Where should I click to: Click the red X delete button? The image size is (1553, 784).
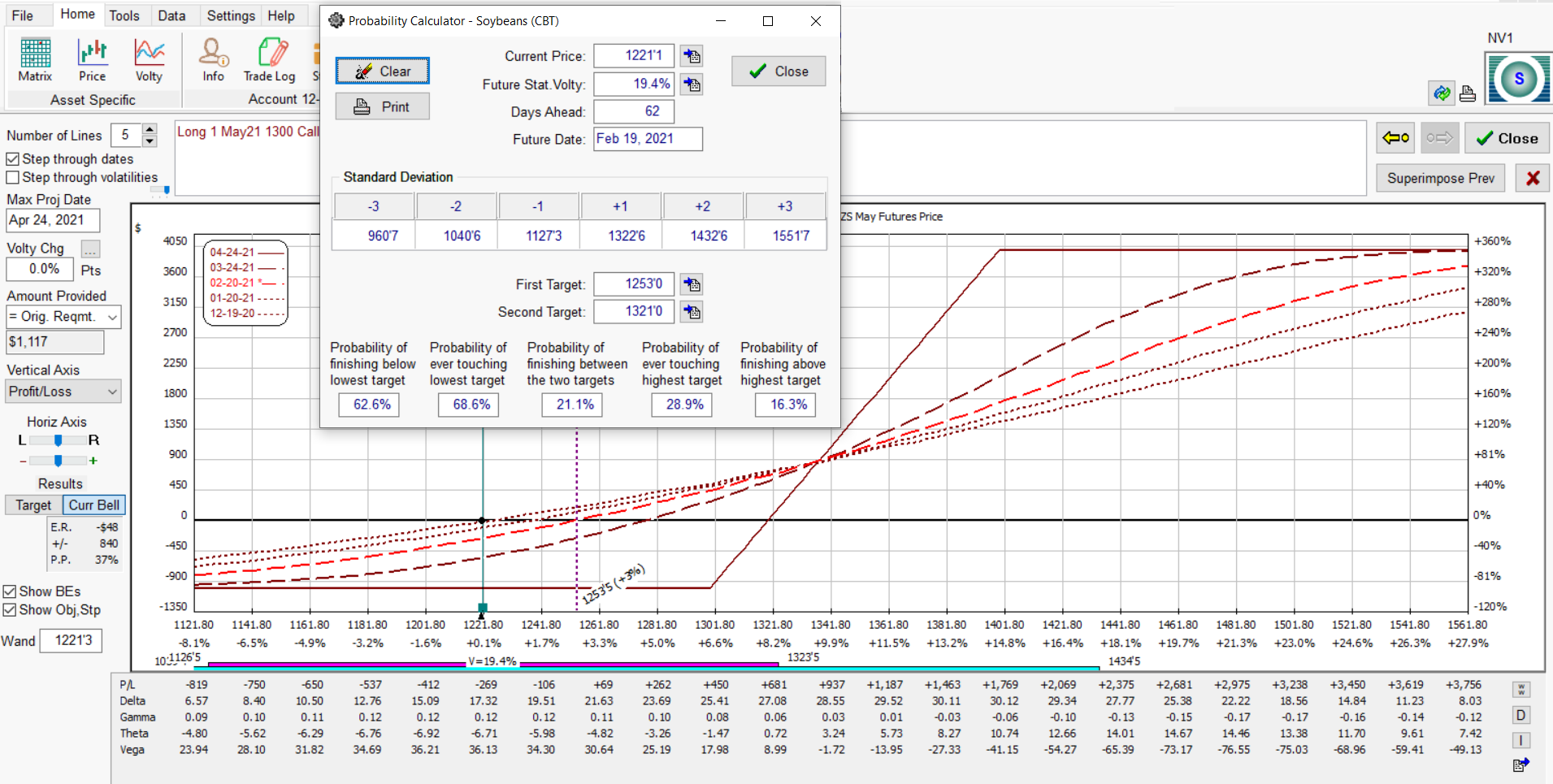coord(1533,178)
